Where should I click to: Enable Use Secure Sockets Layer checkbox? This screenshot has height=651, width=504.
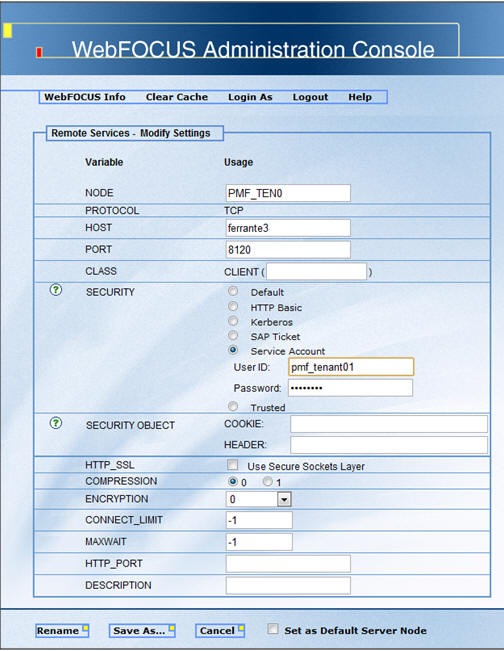(232, 465)
